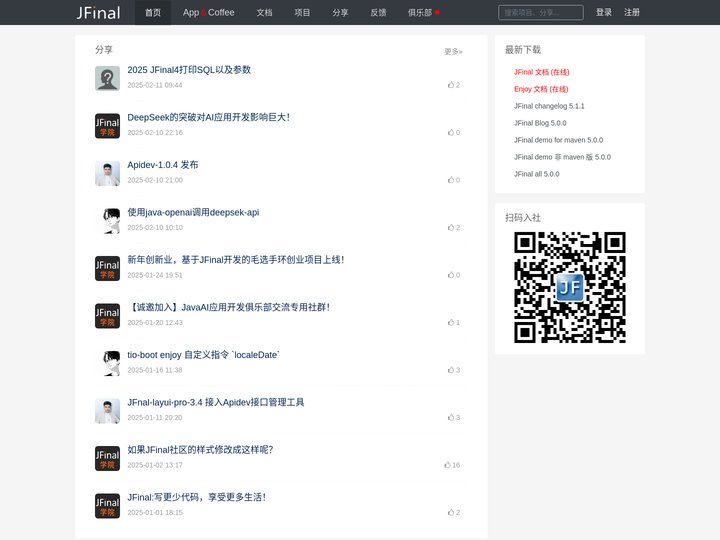Go to the 文档 nav item
This screenshot has width=720, height=540.
point(264,12)
